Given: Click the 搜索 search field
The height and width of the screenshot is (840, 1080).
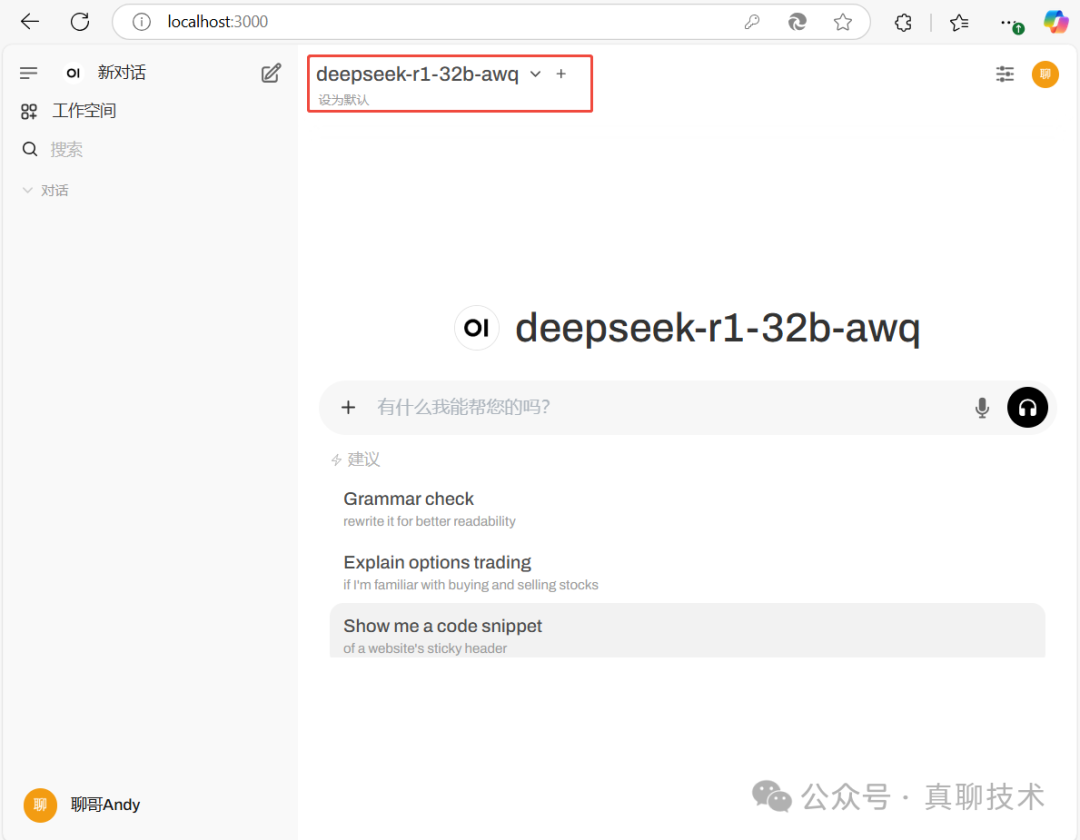Looking at the screenshot, I should coord(66,149).
